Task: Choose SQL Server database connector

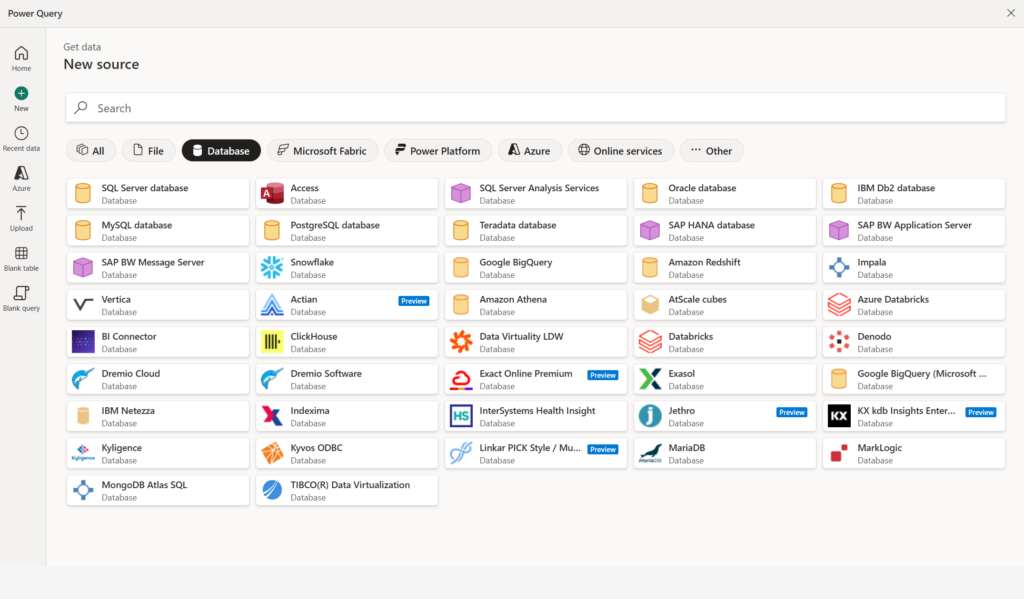Action: [158, 193]
